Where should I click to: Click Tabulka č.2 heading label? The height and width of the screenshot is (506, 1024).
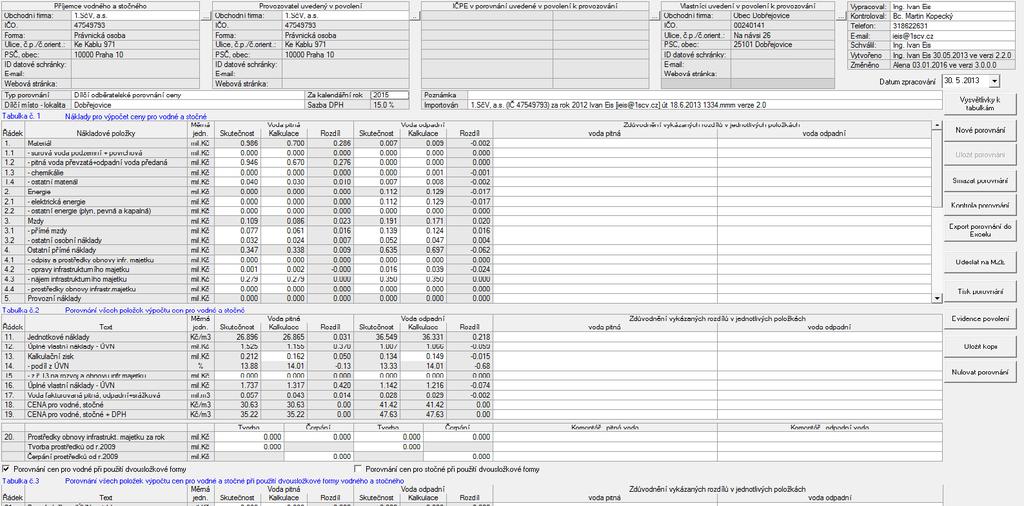coord(22,311)
